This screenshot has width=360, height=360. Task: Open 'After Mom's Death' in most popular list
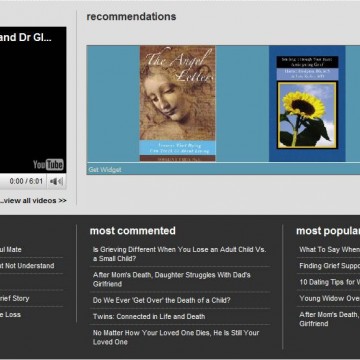pyautogui.click(x=329, y=319)
